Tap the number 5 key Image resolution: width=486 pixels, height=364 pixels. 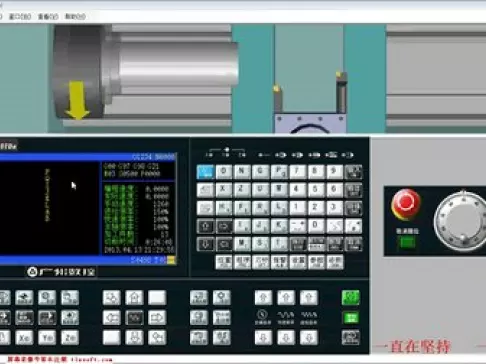316,190
